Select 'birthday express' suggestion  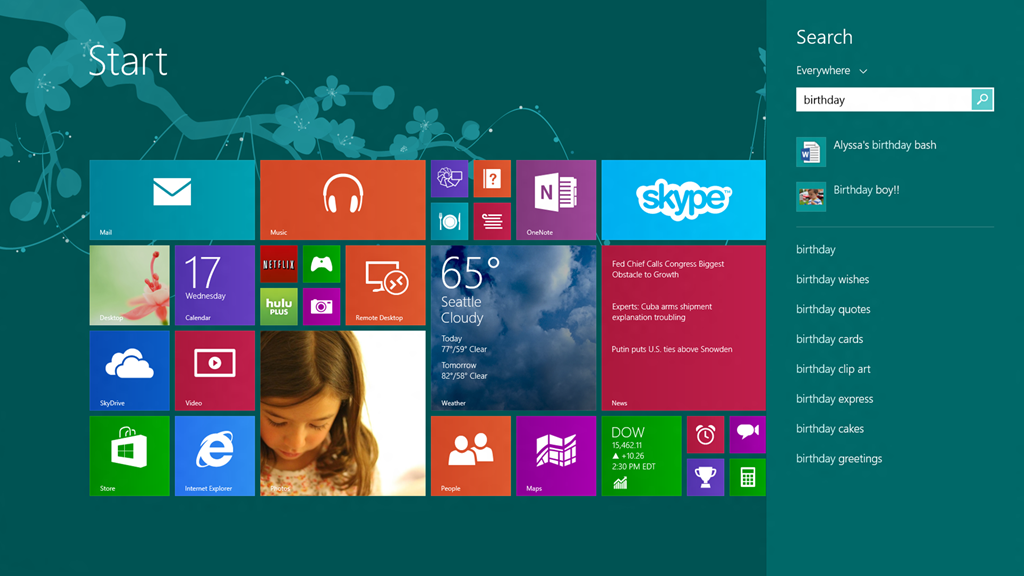tap(835, 399)
